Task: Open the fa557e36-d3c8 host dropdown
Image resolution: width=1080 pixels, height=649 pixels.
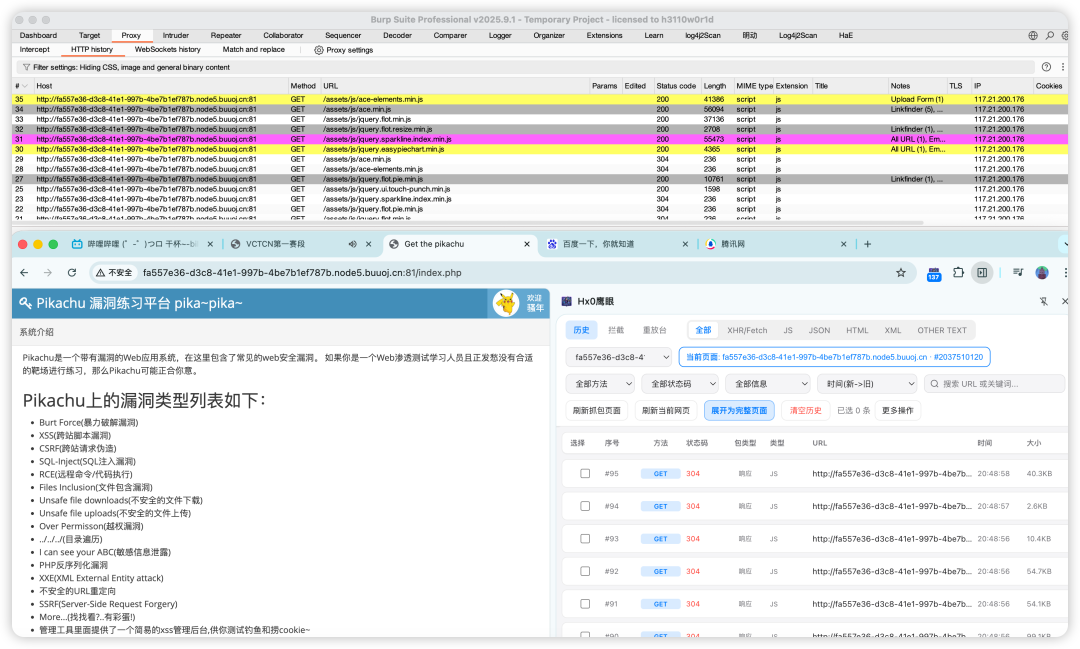Action: pos(619,357)
